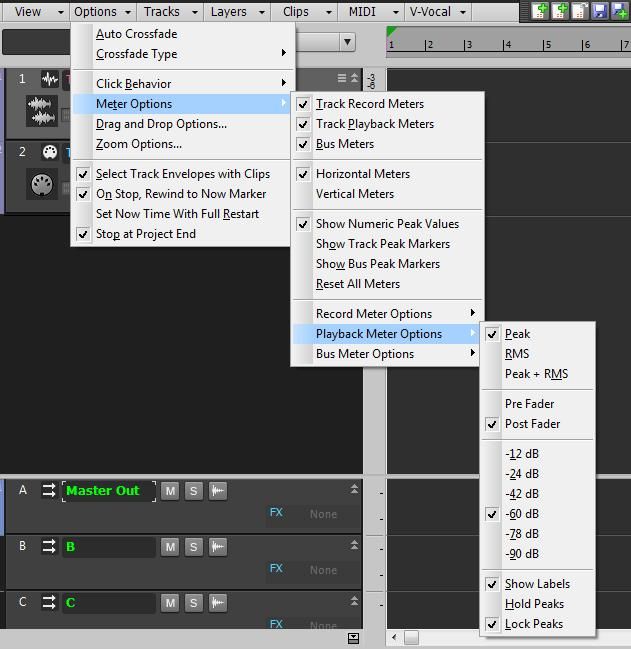
Task: Solo the Master Out bus
Action: pyautogui.click(x=194, y=491)
